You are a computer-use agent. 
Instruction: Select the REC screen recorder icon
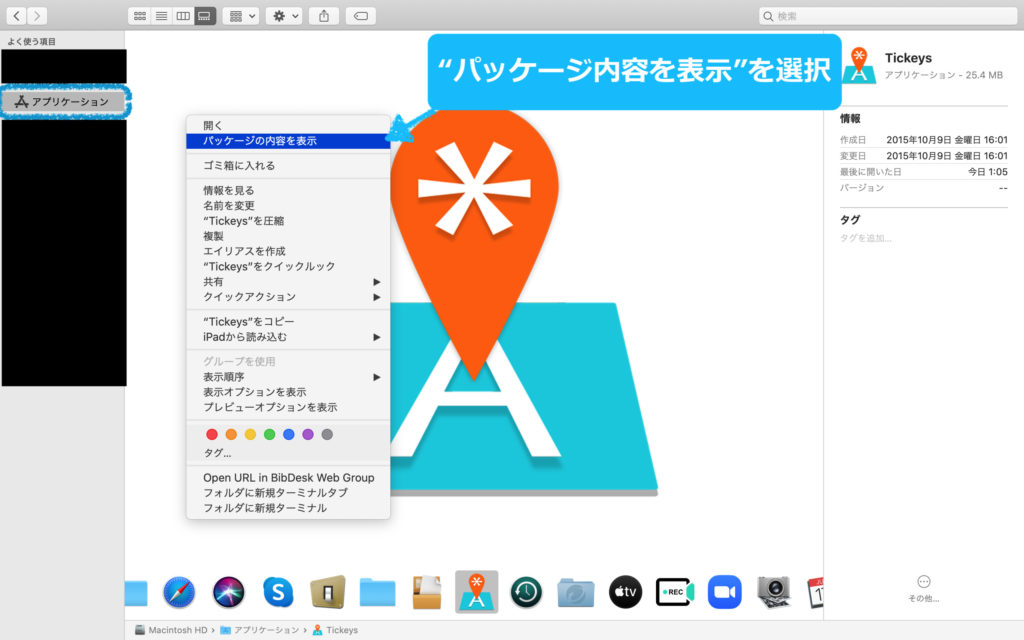(675, 592)
